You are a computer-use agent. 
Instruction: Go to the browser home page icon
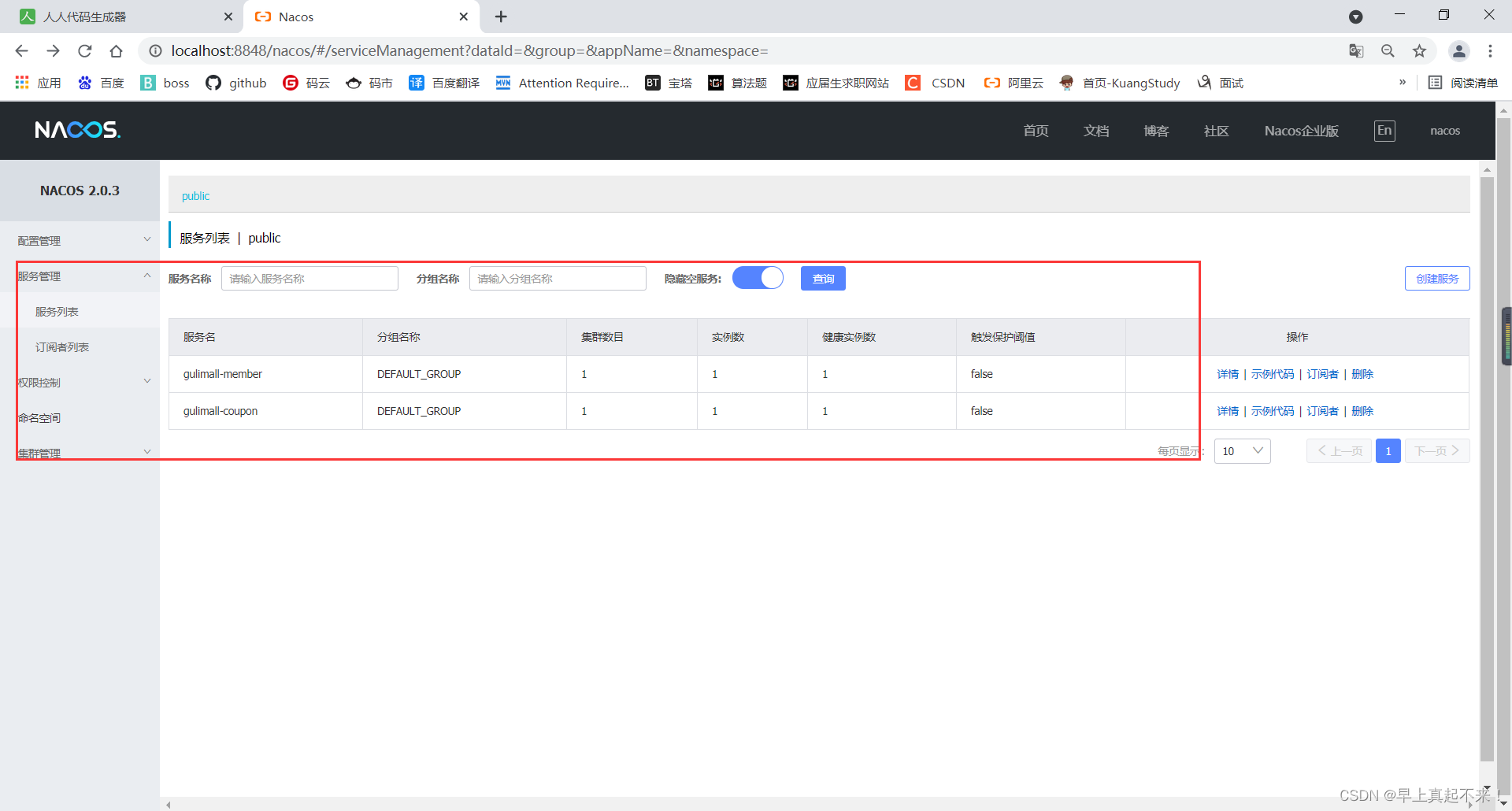point(116,51)
